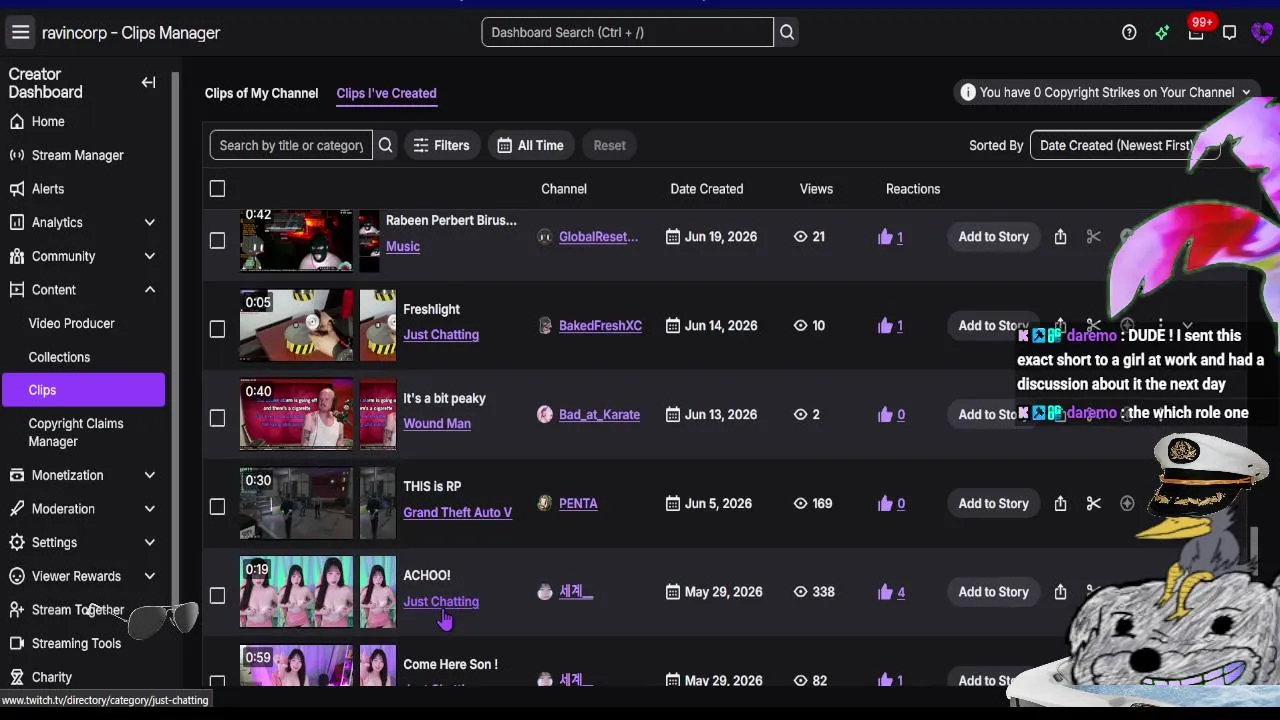Select the THIS is RP clip checkbox

click(217, 507)
